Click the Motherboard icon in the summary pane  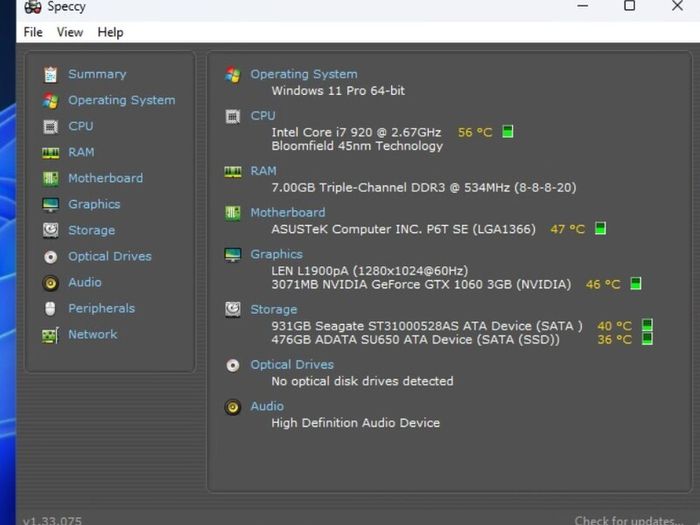click(233, 213)
